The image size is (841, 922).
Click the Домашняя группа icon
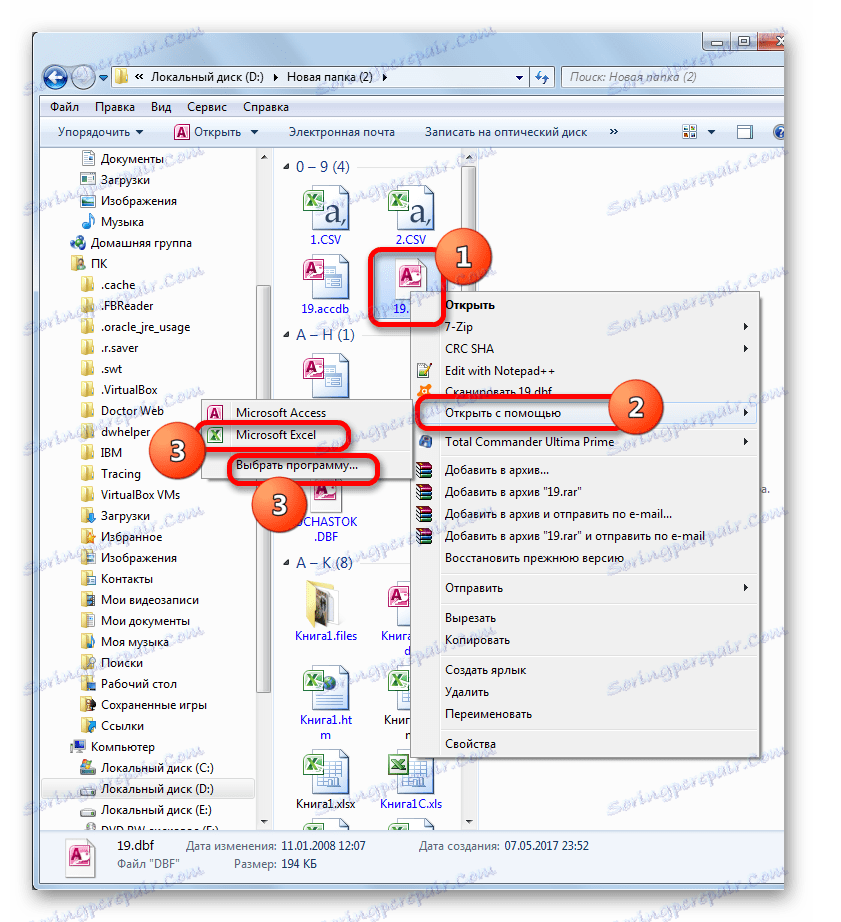(x=78, y=243)
